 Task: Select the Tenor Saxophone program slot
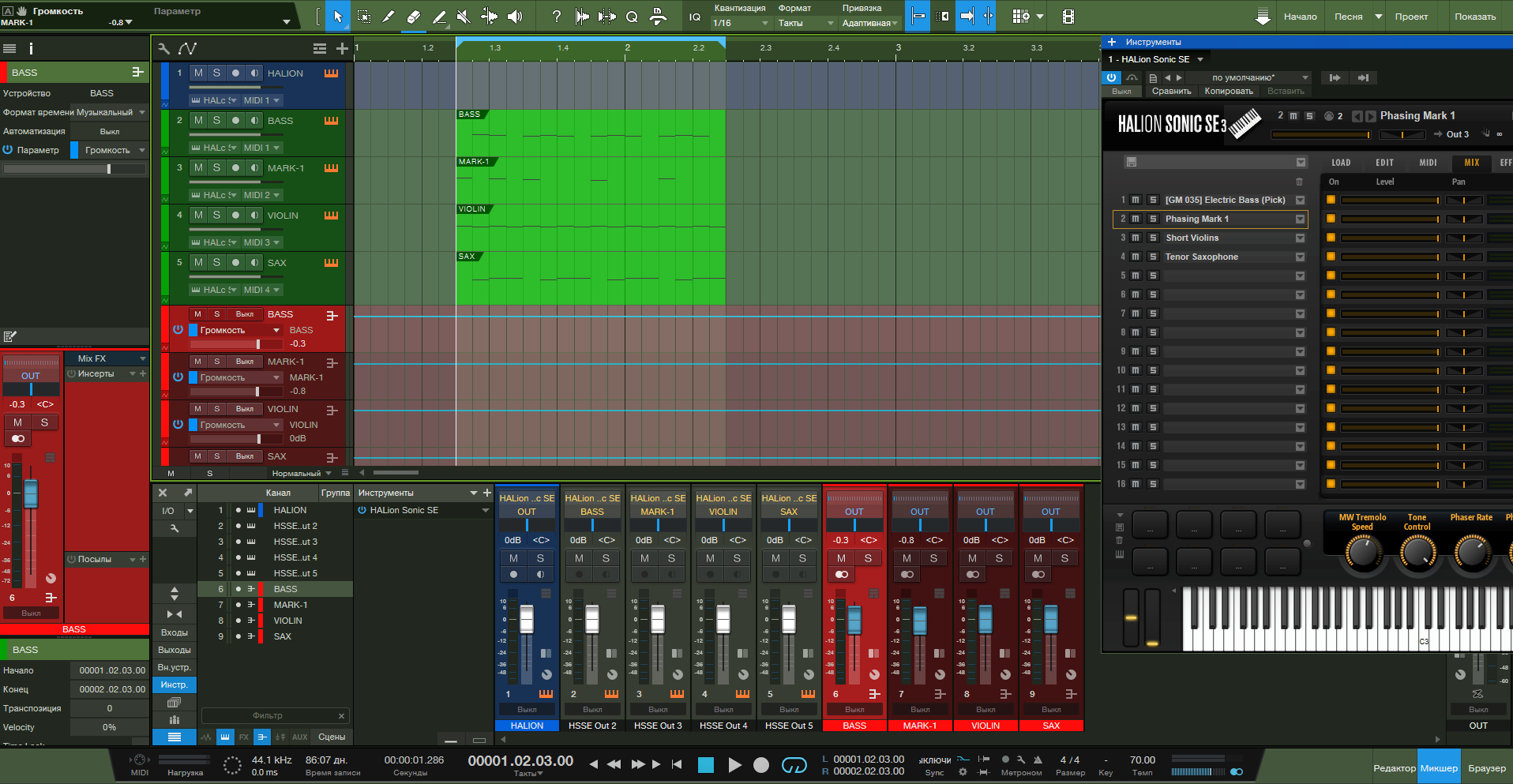[x=1201, y=257]
